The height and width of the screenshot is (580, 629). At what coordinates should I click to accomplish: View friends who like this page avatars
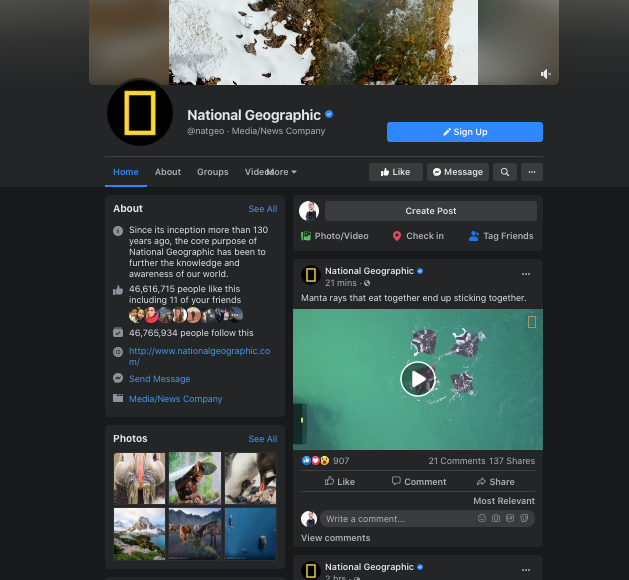(x=186, y=315)
